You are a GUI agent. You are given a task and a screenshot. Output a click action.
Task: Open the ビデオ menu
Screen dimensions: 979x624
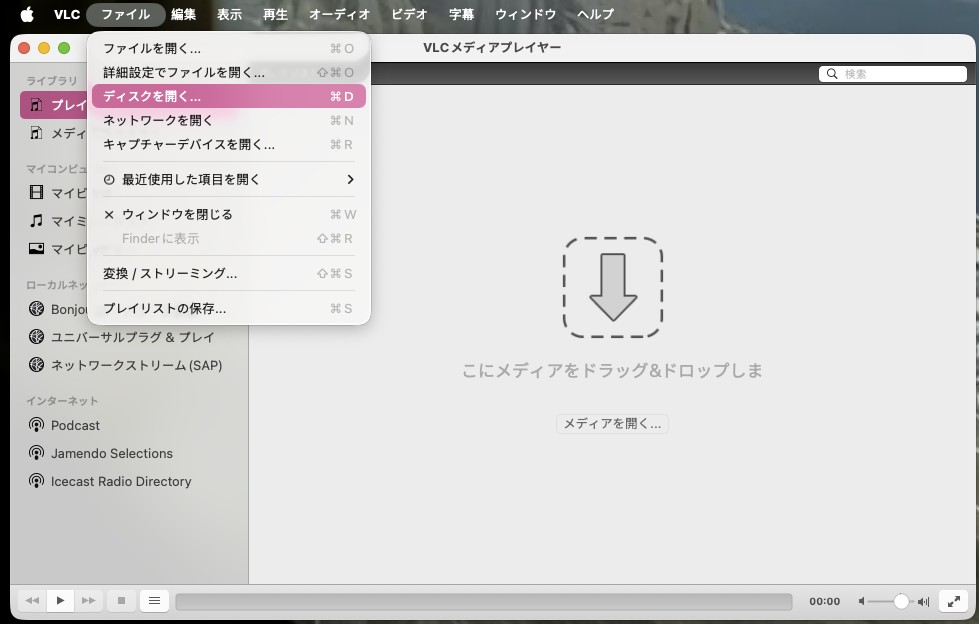[x=409, y=14]
